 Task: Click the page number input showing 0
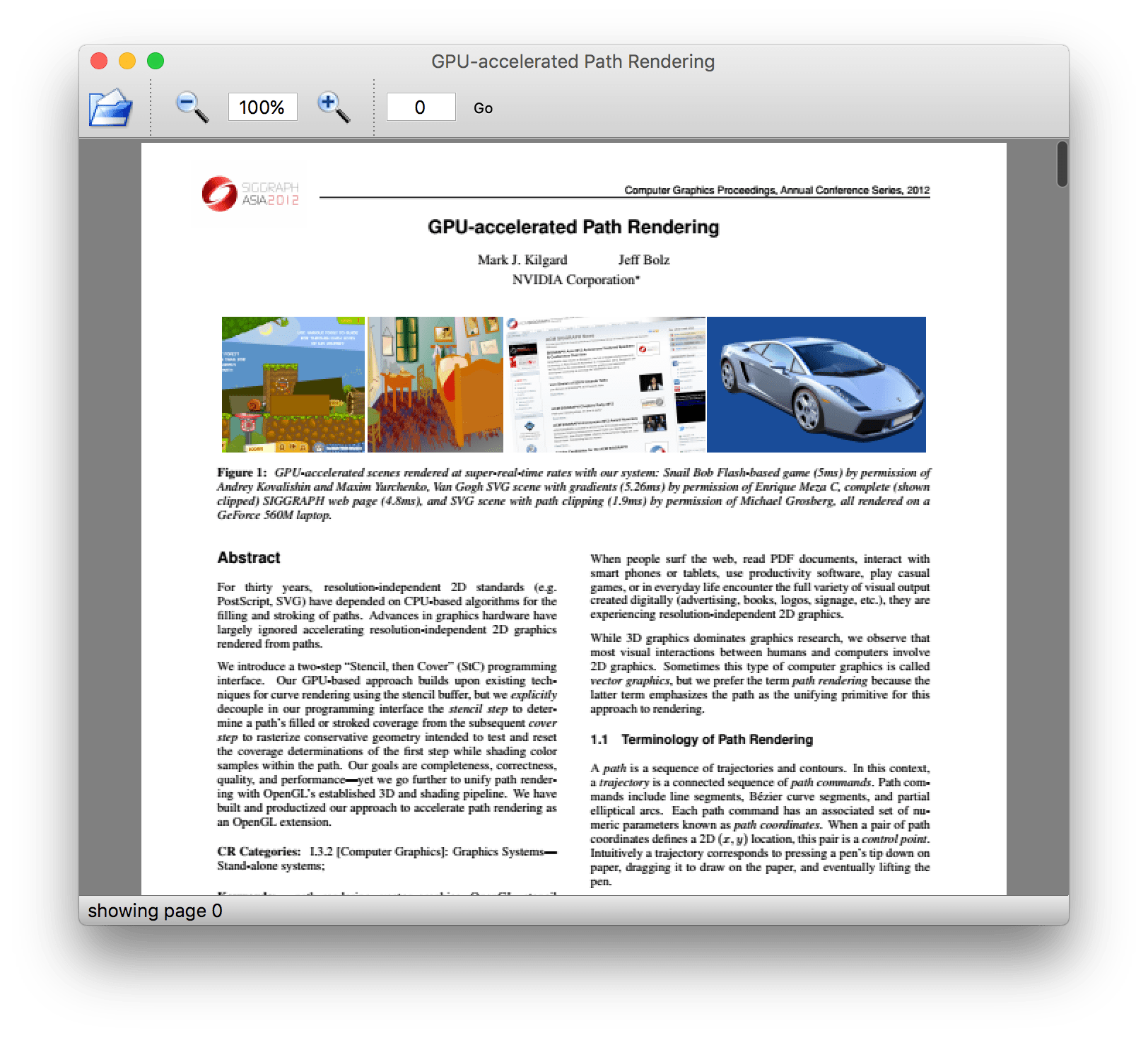tap(420, 107)
